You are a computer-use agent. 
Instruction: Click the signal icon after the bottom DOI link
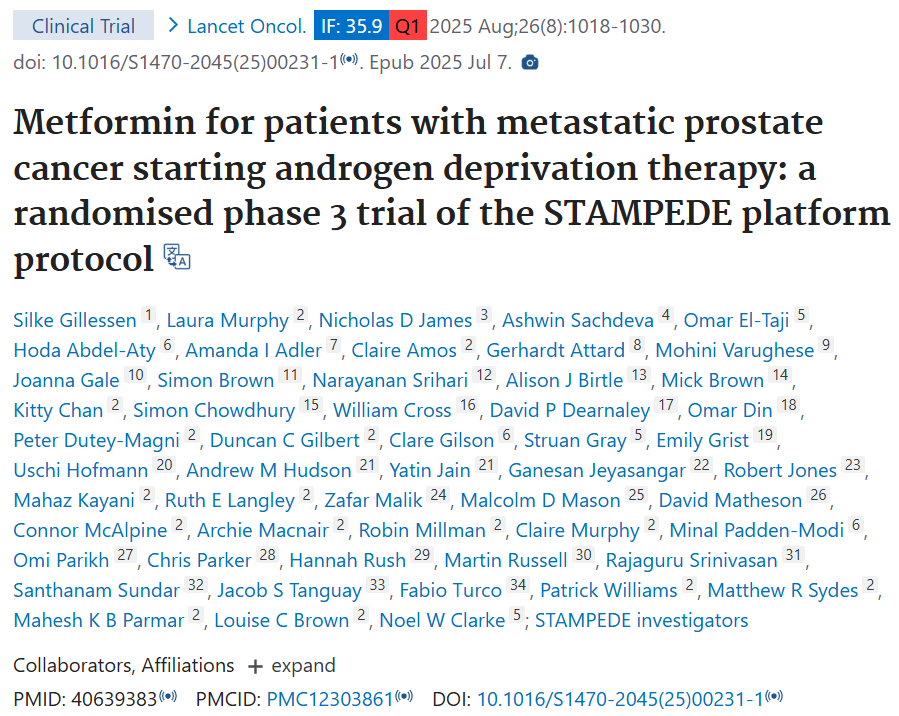coord(773,698)
